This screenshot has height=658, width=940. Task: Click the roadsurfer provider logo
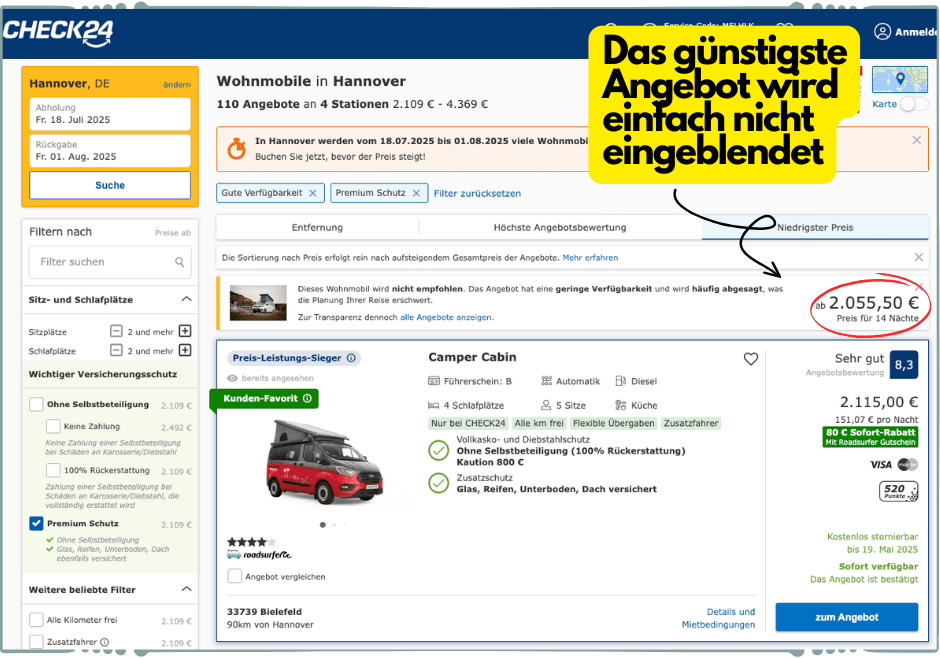[x=259, y=555]
